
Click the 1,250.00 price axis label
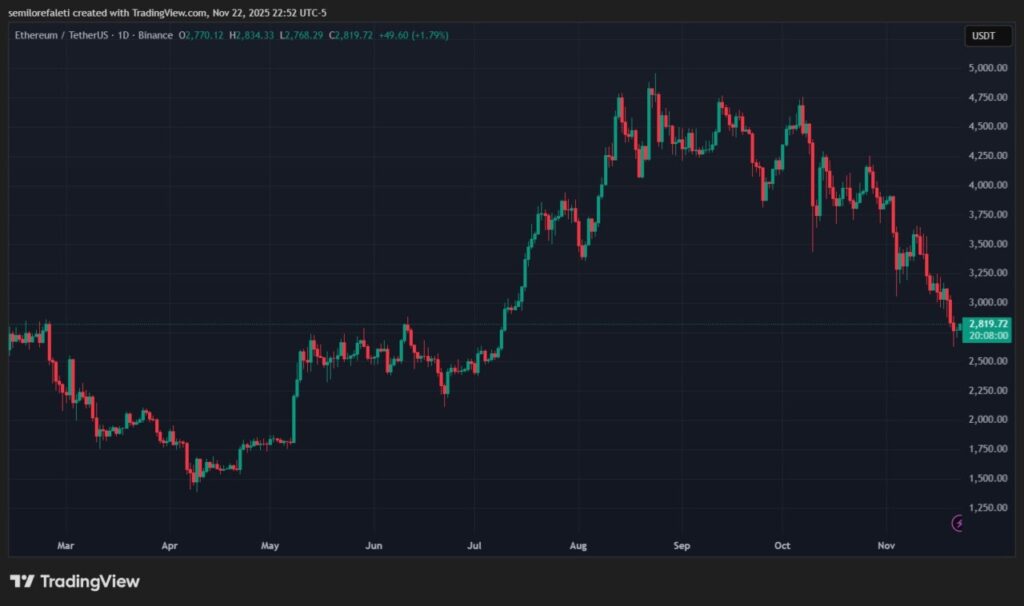[988, 507]
